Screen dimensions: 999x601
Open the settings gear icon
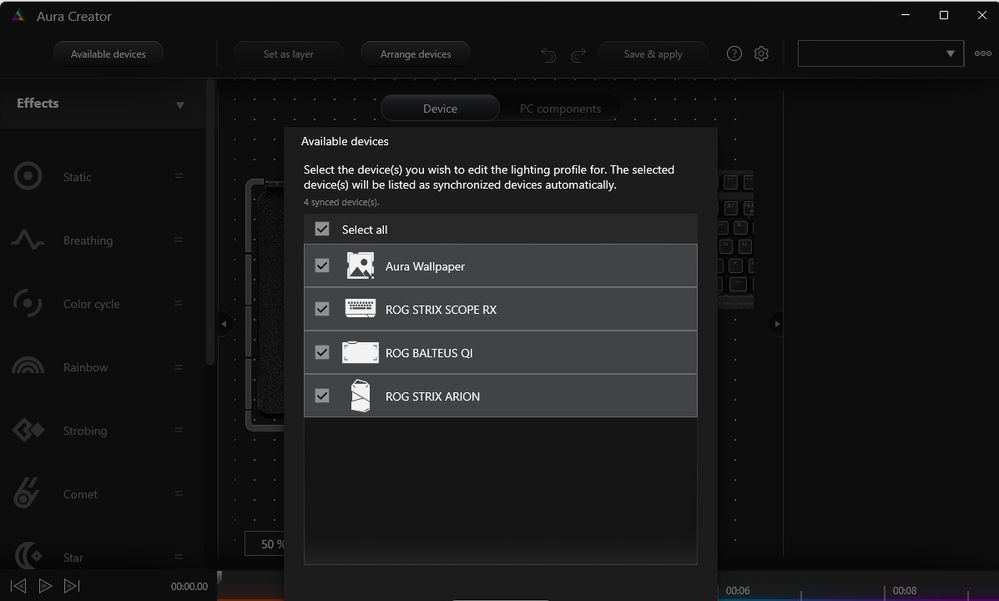point(761,54)
